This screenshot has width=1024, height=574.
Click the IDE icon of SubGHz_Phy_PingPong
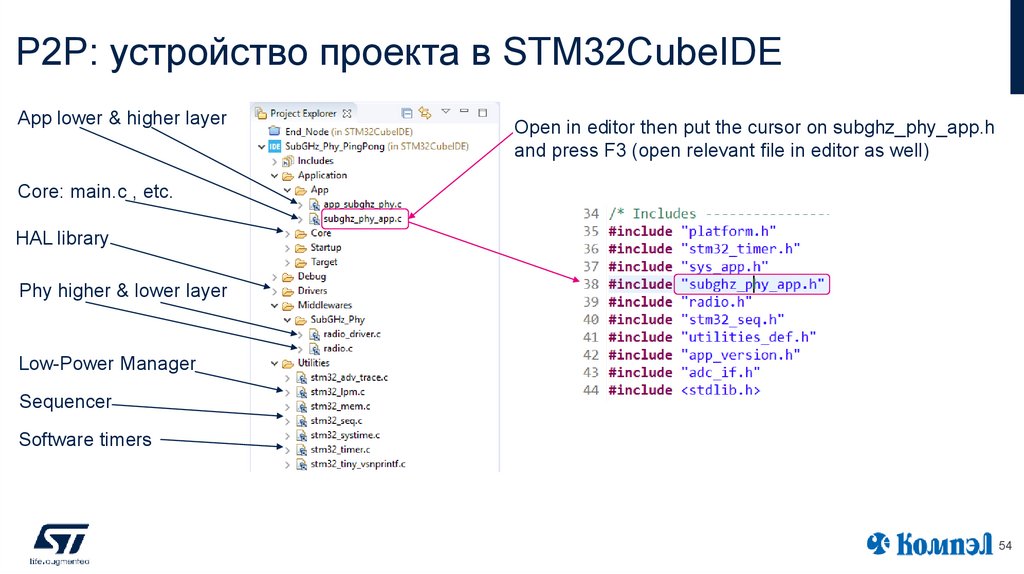tap(275, 146)
